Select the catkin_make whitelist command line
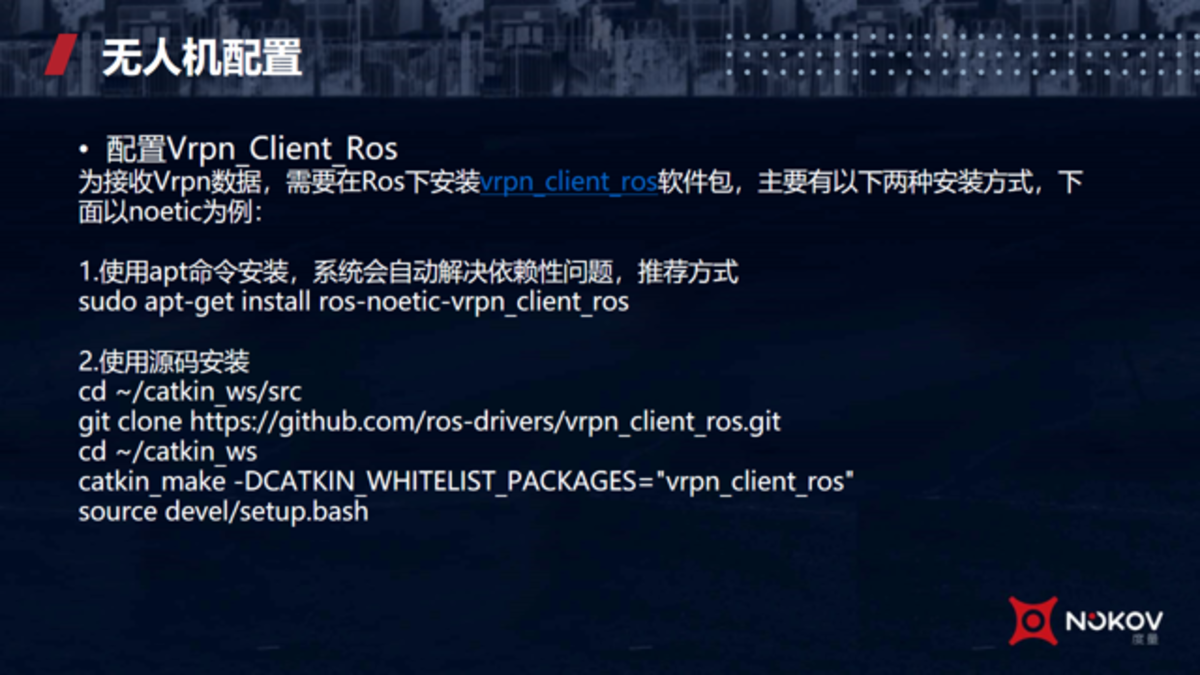1200x675 pixels. point(466,482)
